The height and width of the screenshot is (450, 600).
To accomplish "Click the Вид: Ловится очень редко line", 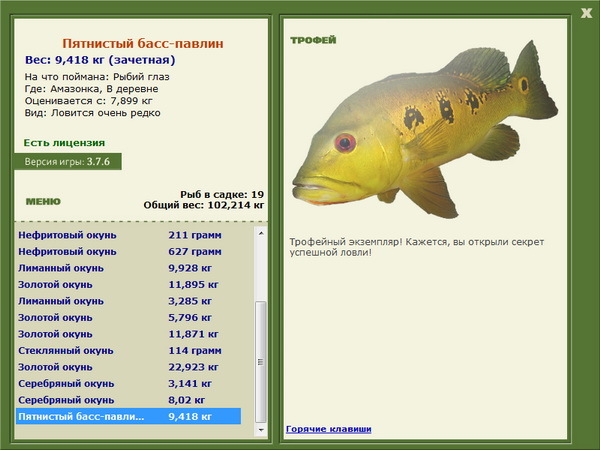I will (x=93, y=113).
